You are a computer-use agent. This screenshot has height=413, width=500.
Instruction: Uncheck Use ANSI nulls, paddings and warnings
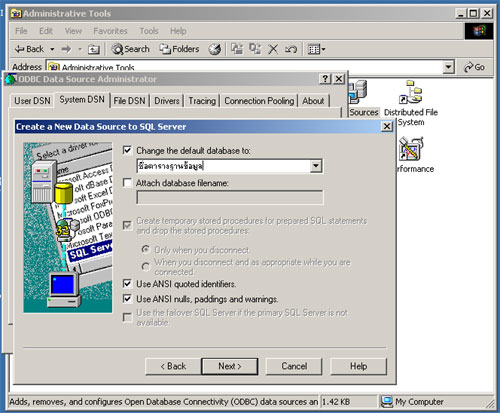coord(127,299)
